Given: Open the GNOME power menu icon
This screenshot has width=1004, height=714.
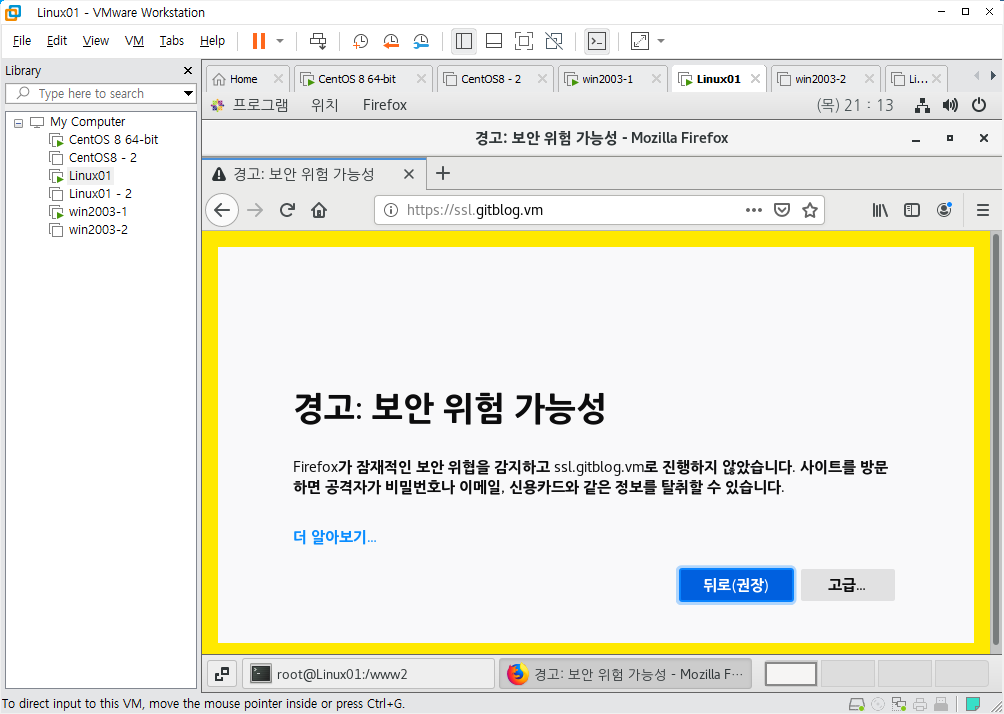Looking at the screenshot, I should [x=978, y=106].
